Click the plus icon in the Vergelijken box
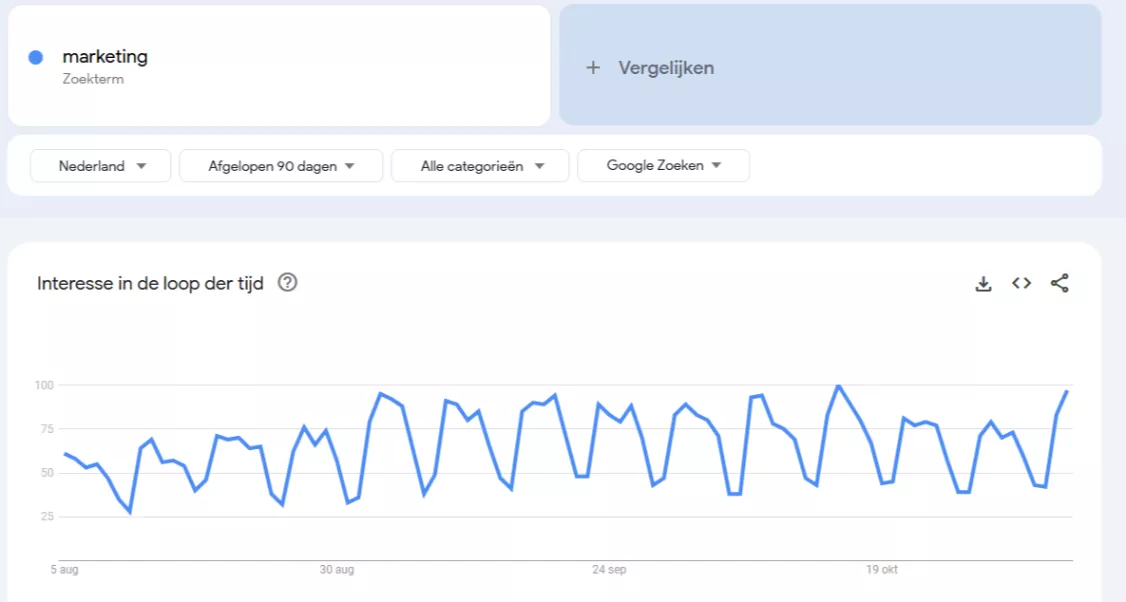This screenshot has height=602, width=1126. [593, 67]
